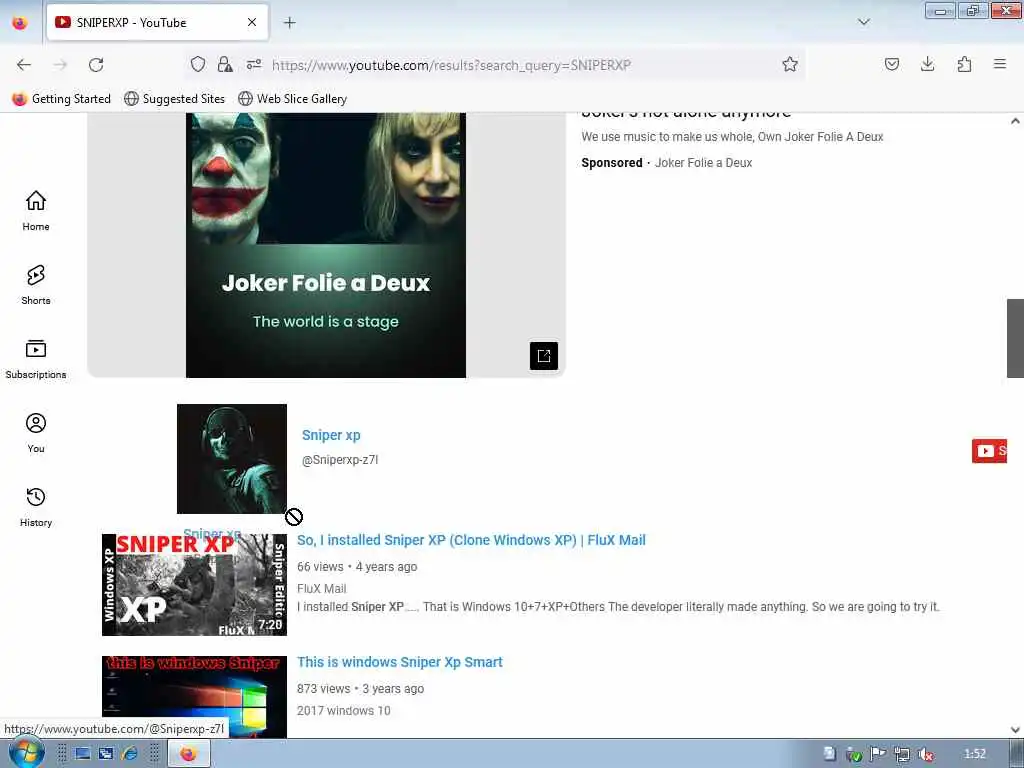This screenshot has width=1024, height=768.
Task: Open Web Slice Gallery bookmark
Action: point(293,99)
